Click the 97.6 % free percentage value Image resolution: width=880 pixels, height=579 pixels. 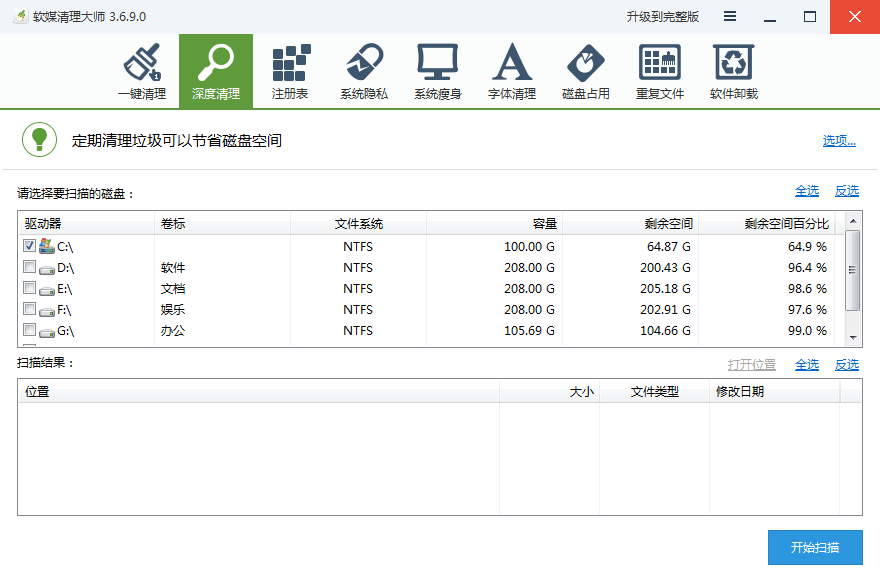807,310
